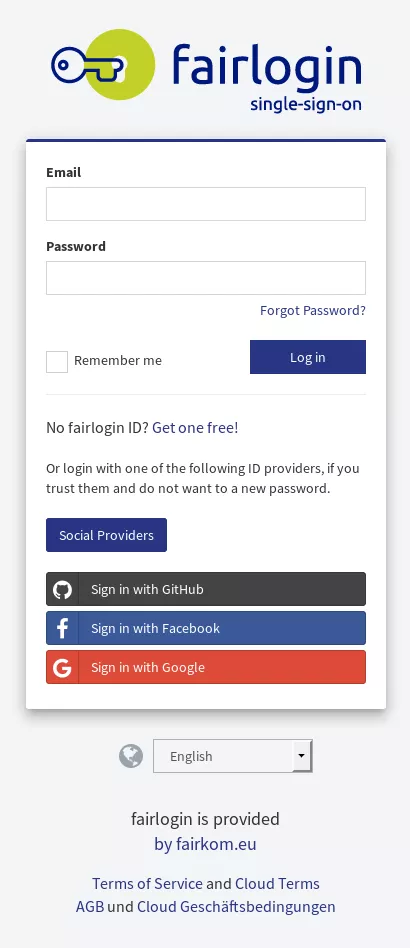
Task: Click the fairlogin single-sign-on wordmark
Action: [x=267, y=76]
